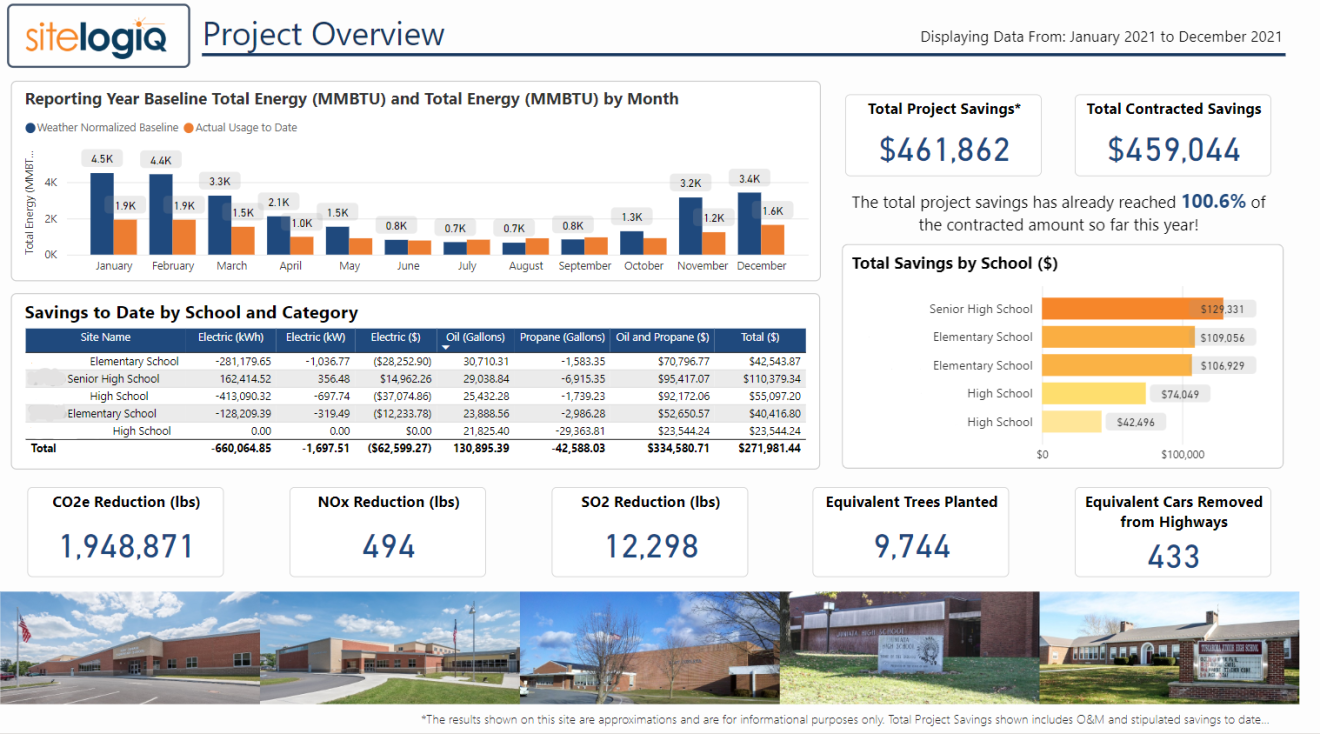Click the Oil and Propane ($) column header
The height and width of the screenshot is (734, 1320).
pos(662,338)
